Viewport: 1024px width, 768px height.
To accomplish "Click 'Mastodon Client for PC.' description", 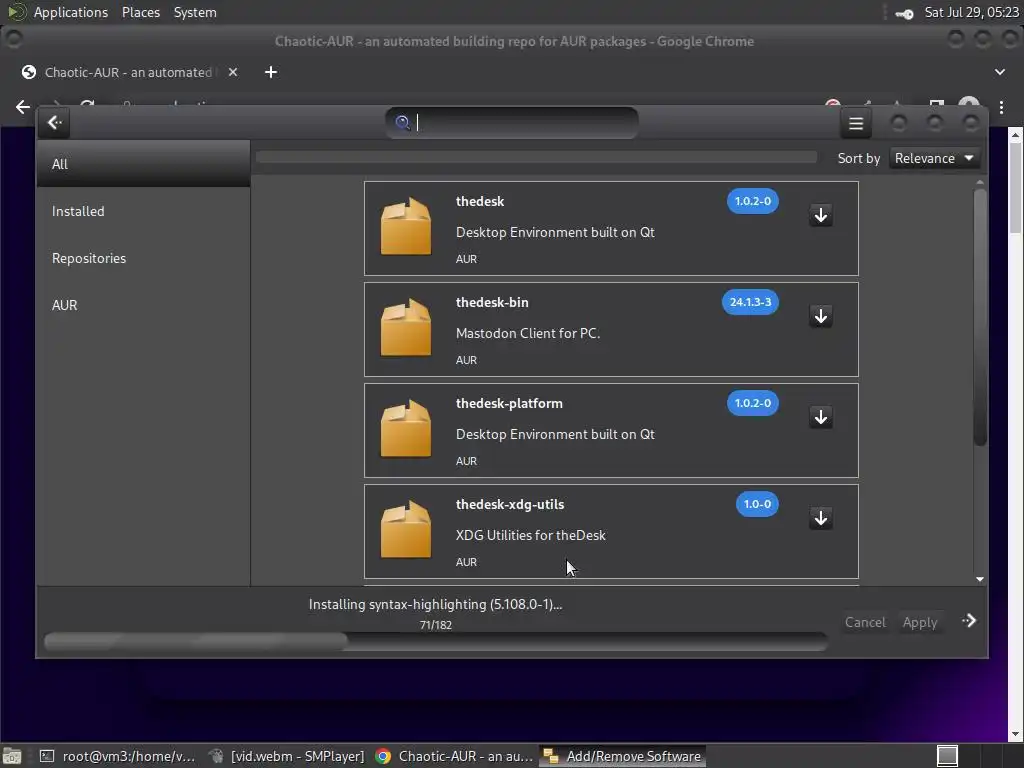I will 528,333.
